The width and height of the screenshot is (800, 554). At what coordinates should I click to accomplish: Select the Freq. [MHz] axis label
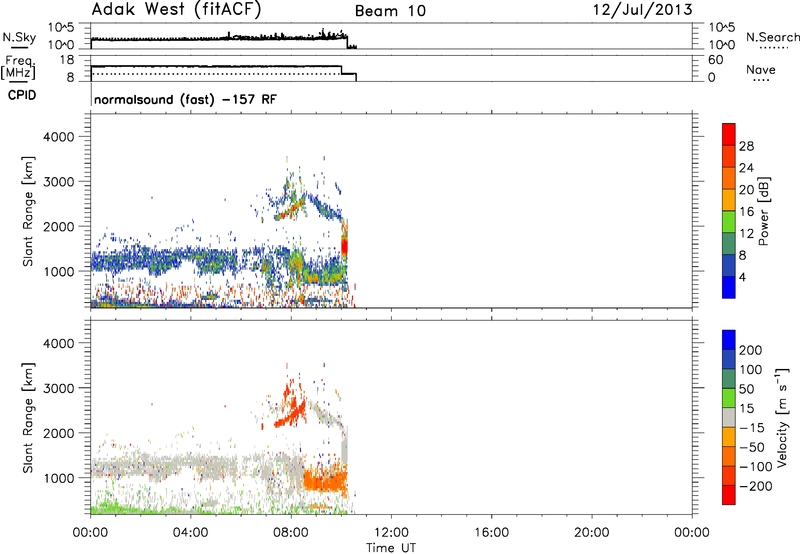tap(19, 67)
